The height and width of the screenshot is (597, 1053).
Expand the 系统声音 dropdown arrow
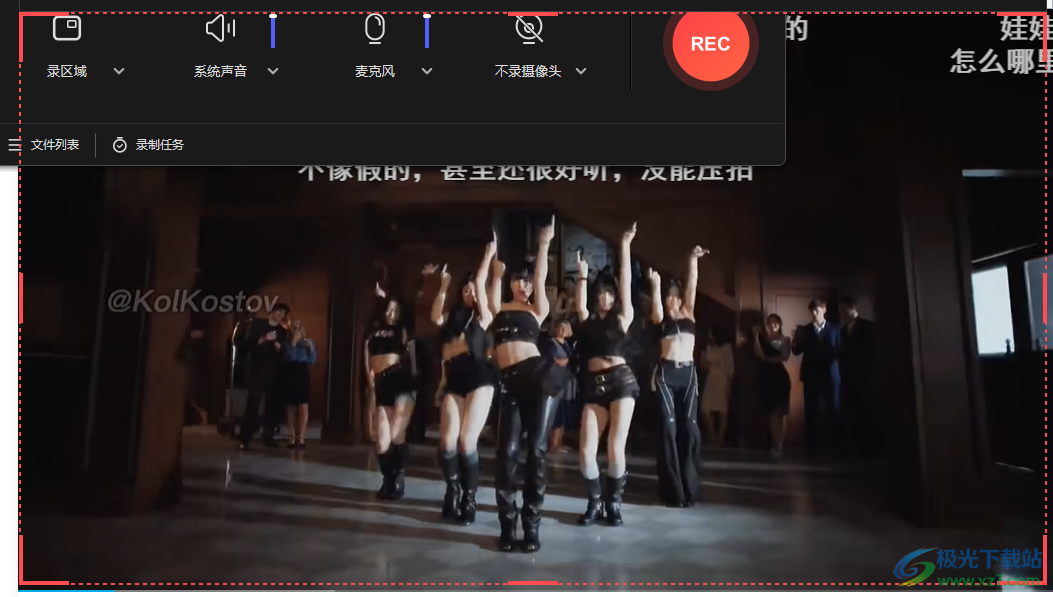(x=273, y=71)
